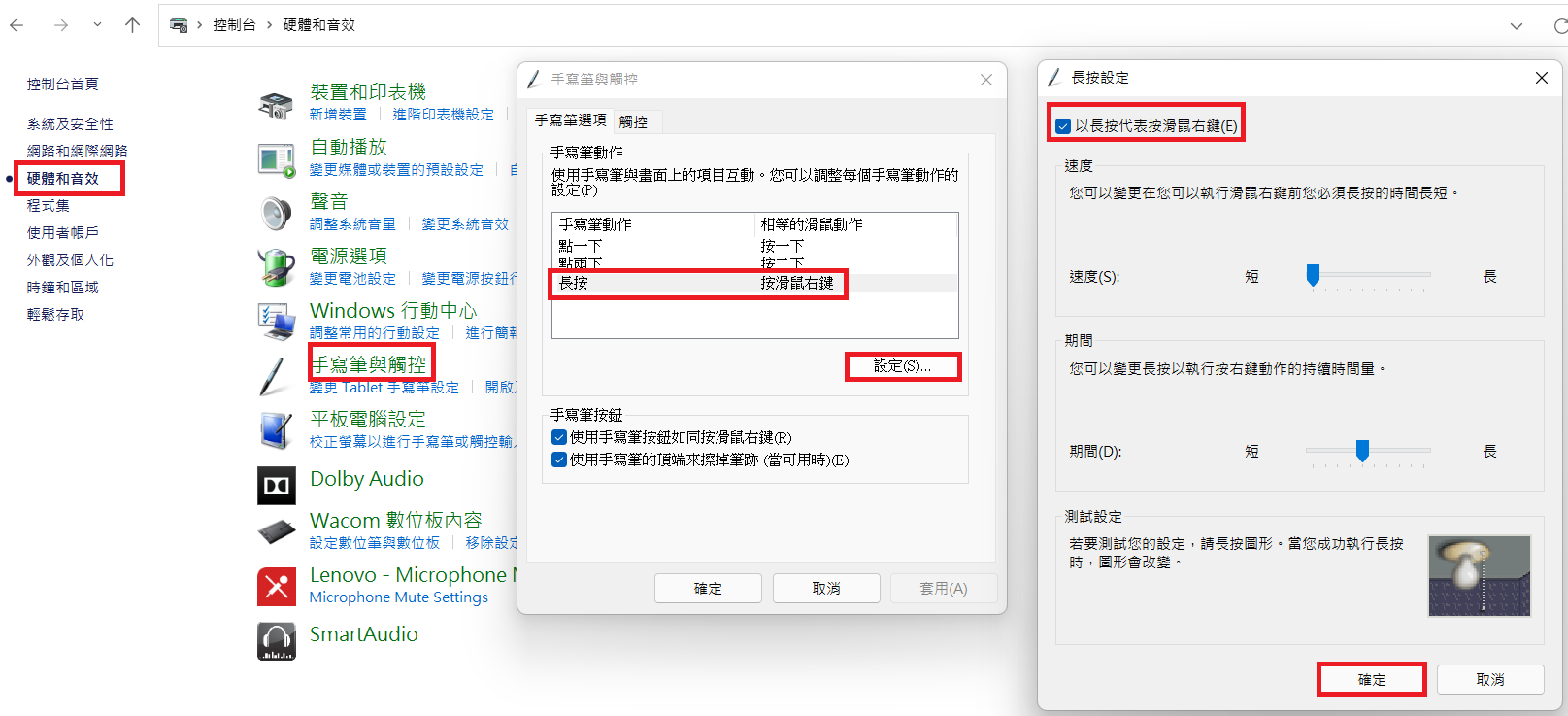Switch to the 手寫筆選項 tab
1568x716 pixels.
tap(571, 120)
